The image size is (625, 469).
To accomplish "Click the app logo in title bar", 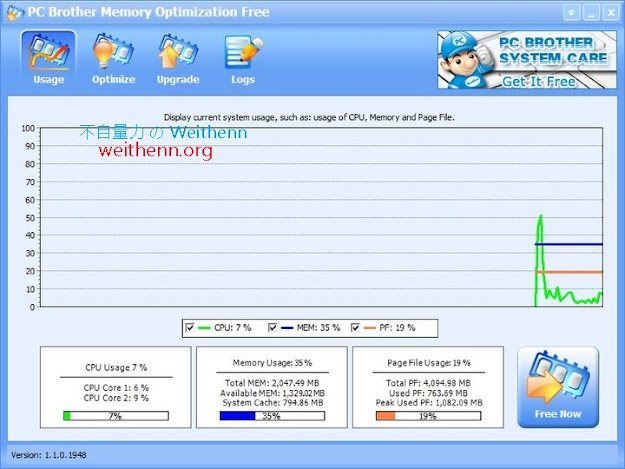I will tap(15, 12).
